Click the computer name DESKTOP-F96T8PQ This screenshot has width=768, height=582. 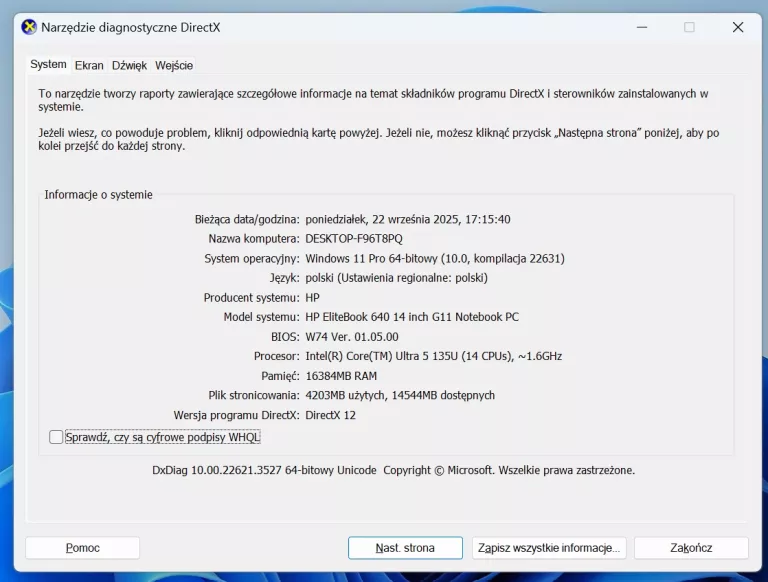tap(354, 239)
